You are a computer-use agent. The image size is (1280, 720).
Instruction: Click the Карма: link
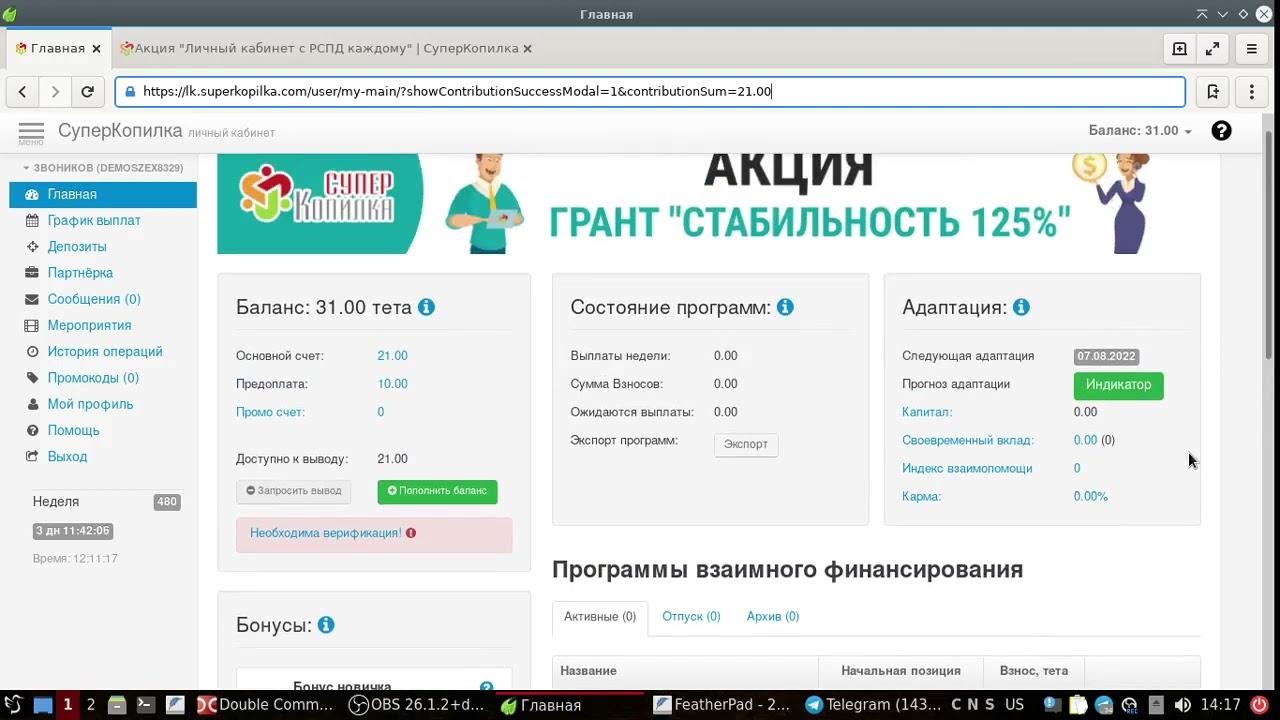922,496
